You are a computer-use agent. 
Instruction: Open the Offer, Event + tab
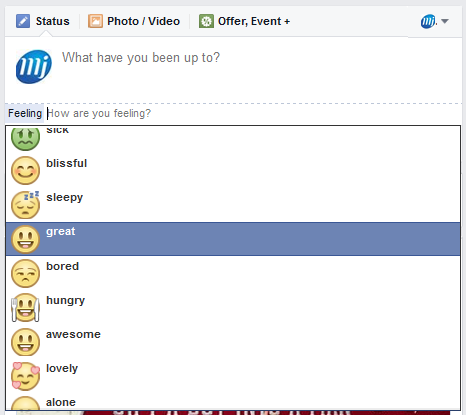tap(244, 21)
